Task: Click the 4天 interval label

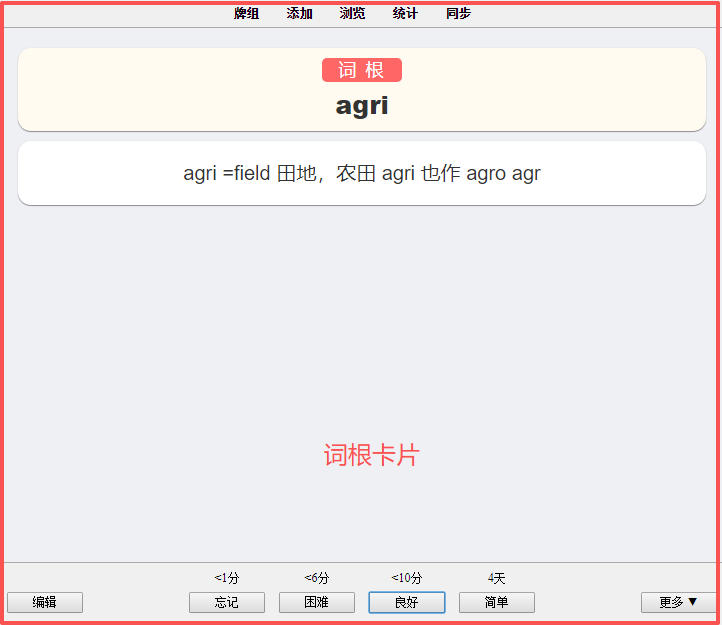Action: coord(496,578)
